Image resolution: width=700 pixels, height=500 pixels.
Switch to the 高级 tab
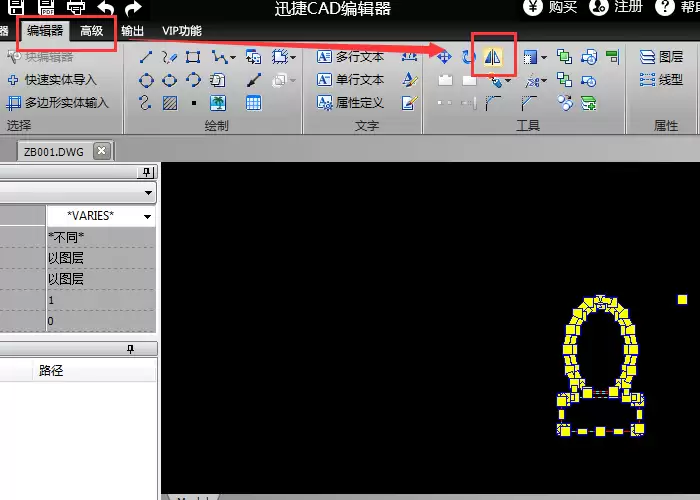tap(92, 31)
